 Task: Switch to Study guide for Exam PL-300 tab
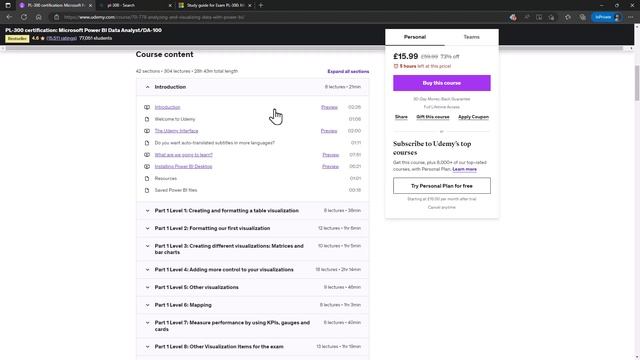tap(215, 6)
